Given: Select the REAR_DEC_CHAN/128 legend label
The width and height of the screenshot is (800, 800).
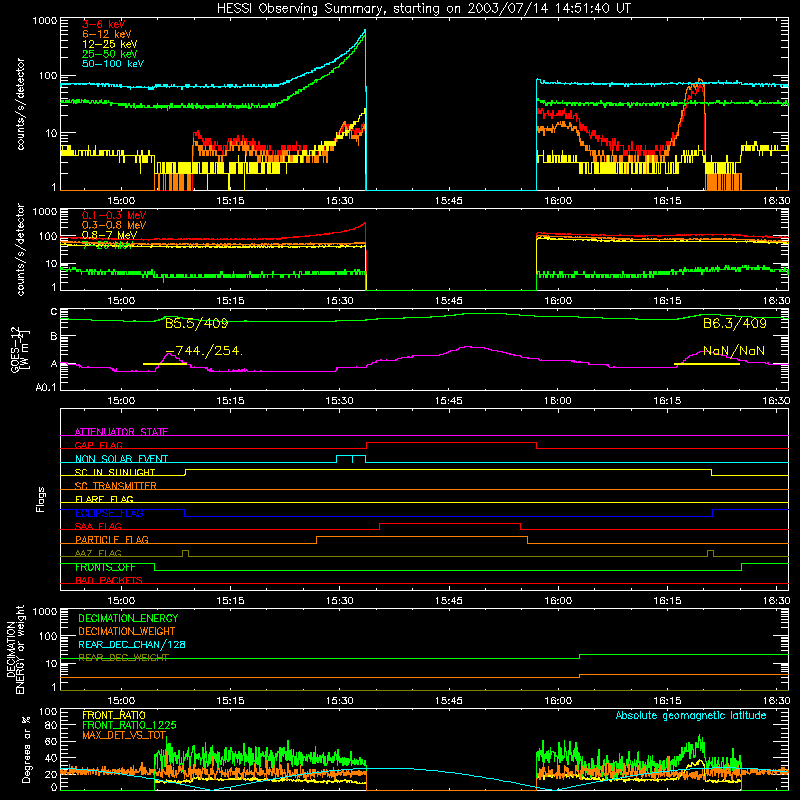Looking at the screenshot, I should [x=132, y=644].
